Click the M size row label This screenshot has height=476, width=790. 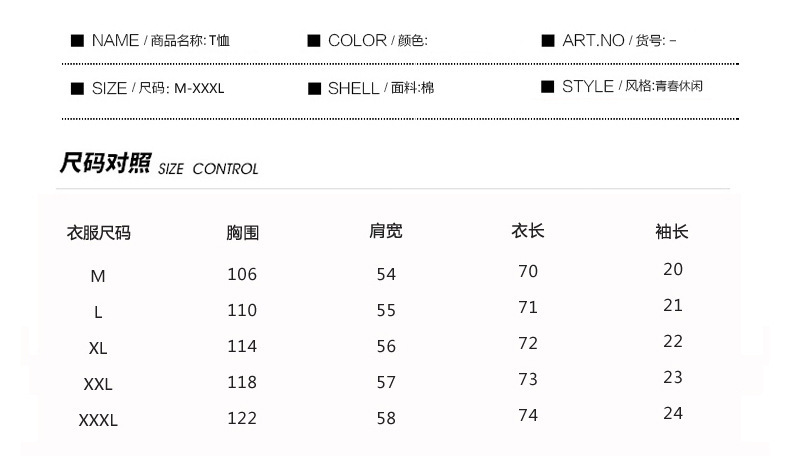tap(98, 276)
